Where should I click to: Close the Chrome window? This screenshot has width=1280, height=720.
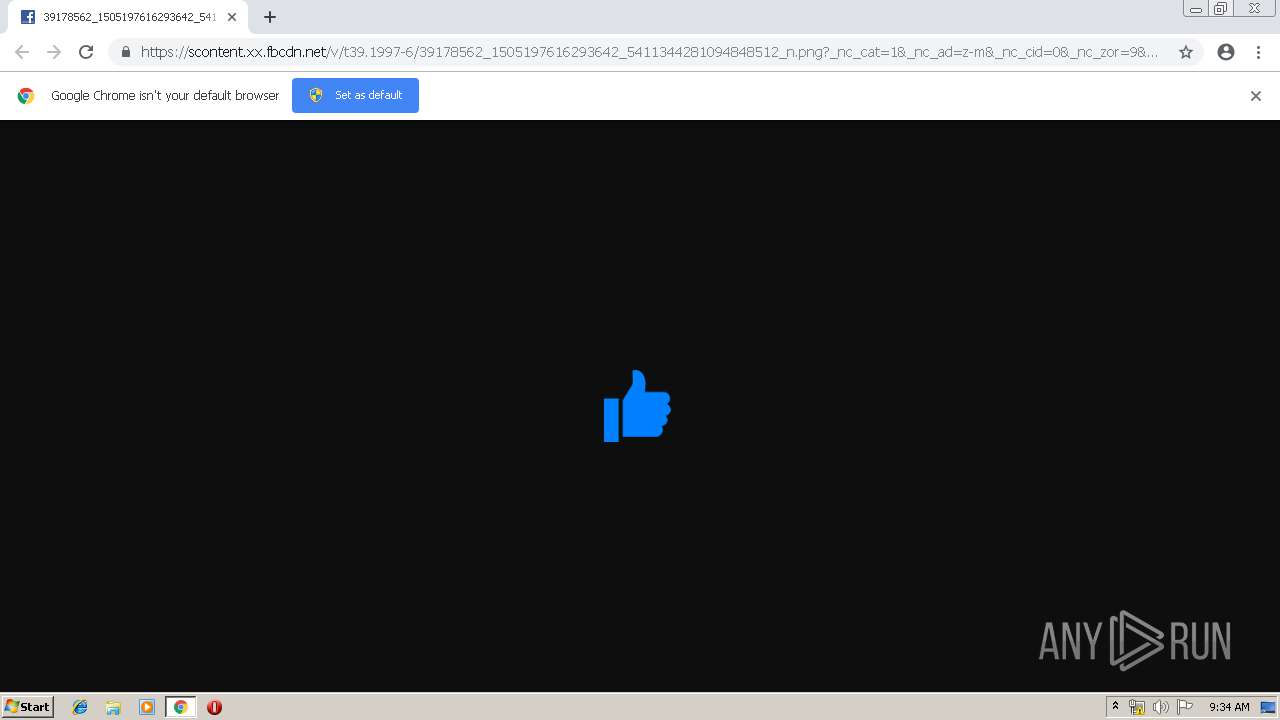(x=1254, y=9)
